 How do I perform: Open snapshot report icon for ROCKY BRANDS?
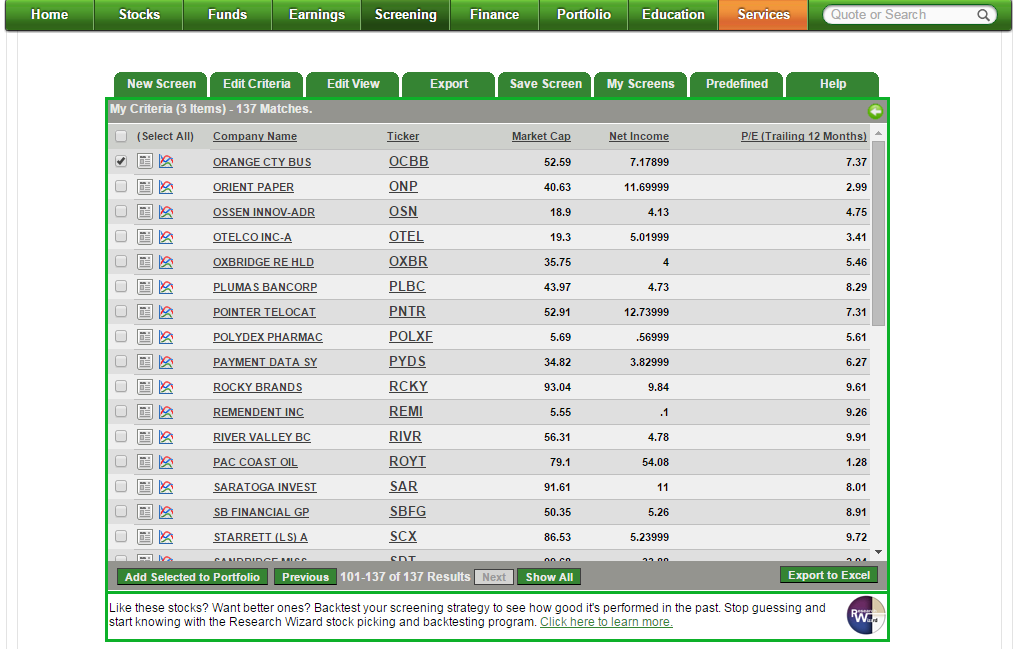point(145,386)
